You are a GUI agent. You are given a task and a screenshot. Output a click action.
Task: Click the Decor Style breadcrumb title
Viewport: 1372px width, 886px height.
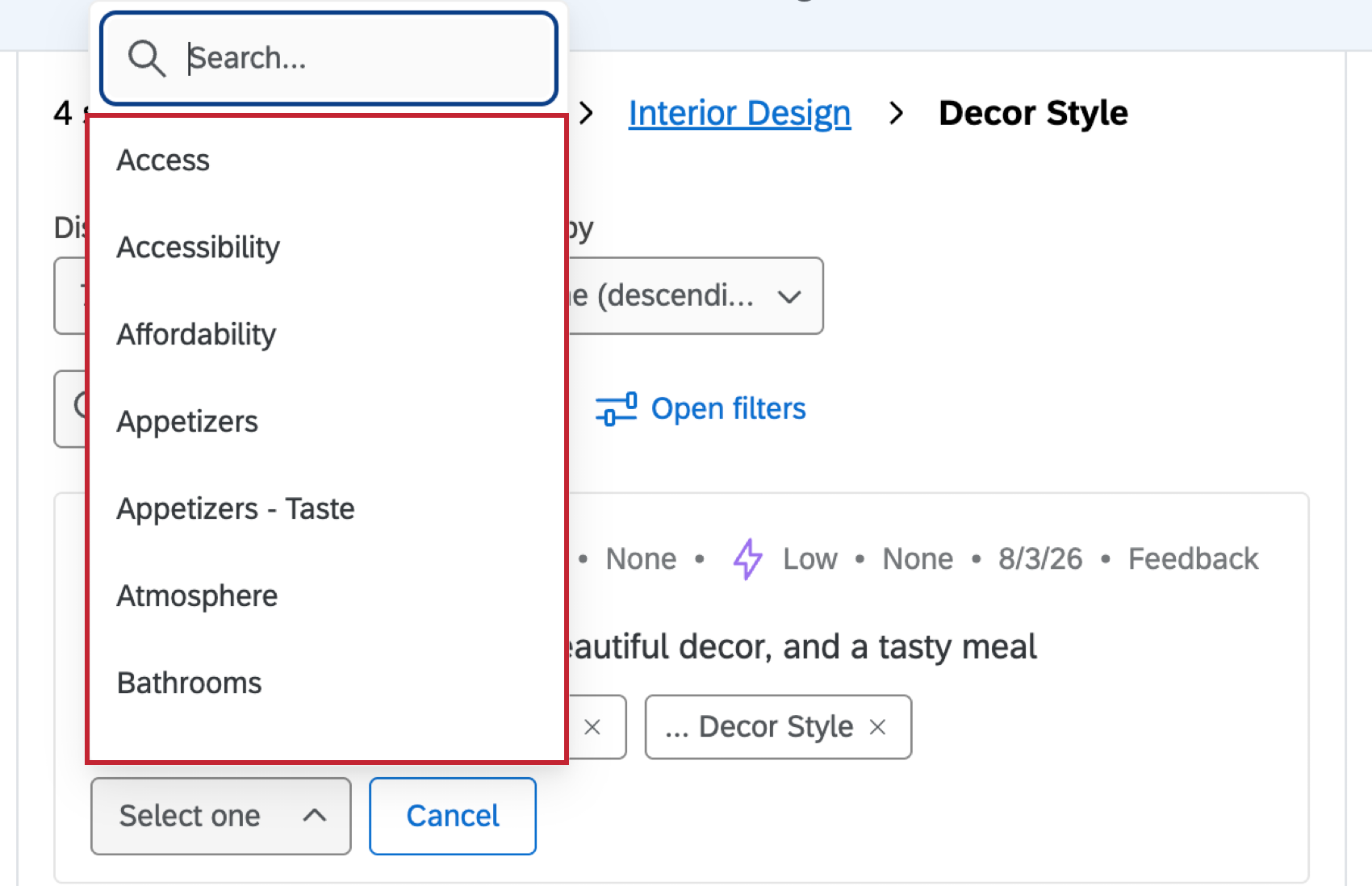pyautogui.click(x=1033, y=113)
